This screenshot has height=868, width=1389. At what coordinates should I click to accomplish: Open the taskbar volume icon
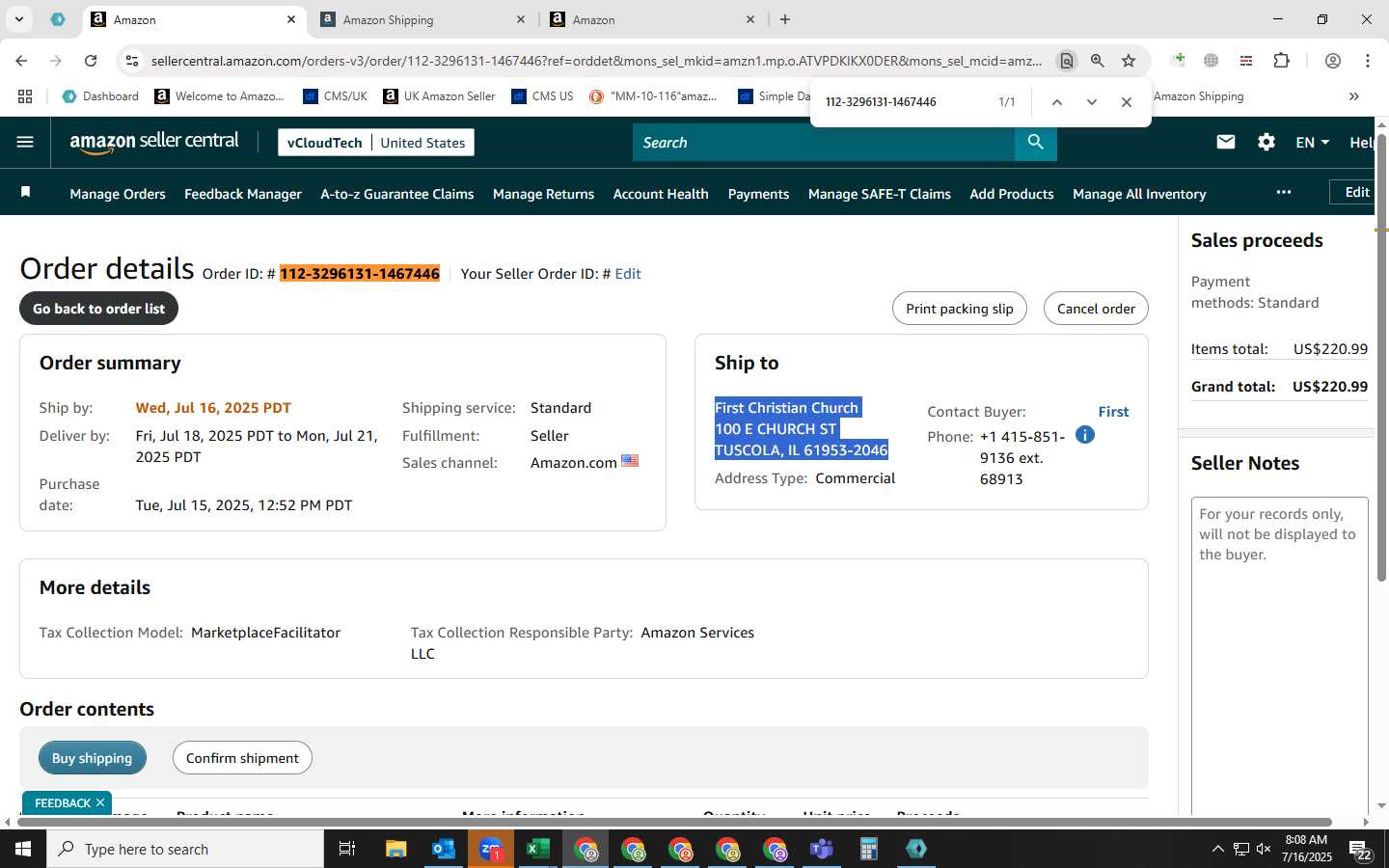1264,849
